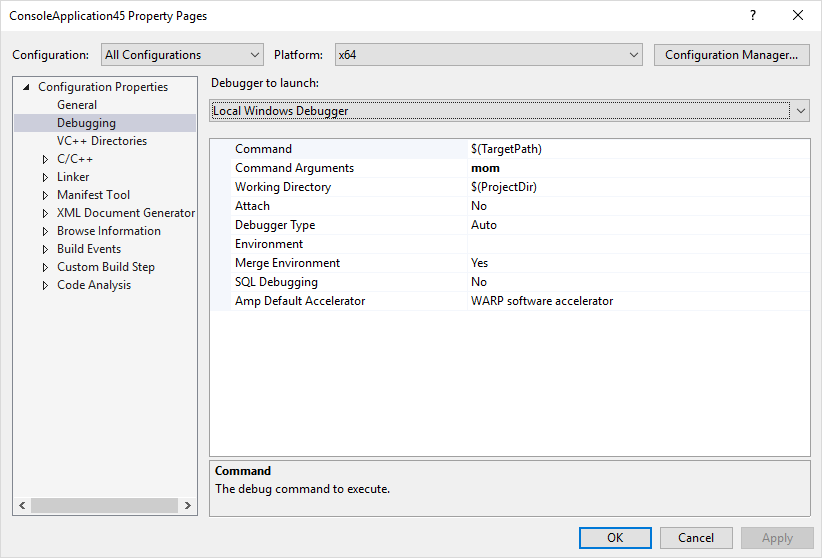The image size is (822, 558).
Task: Open the Platform x64 dropdown
Action: pyautogui.click(x=487, y=55)
